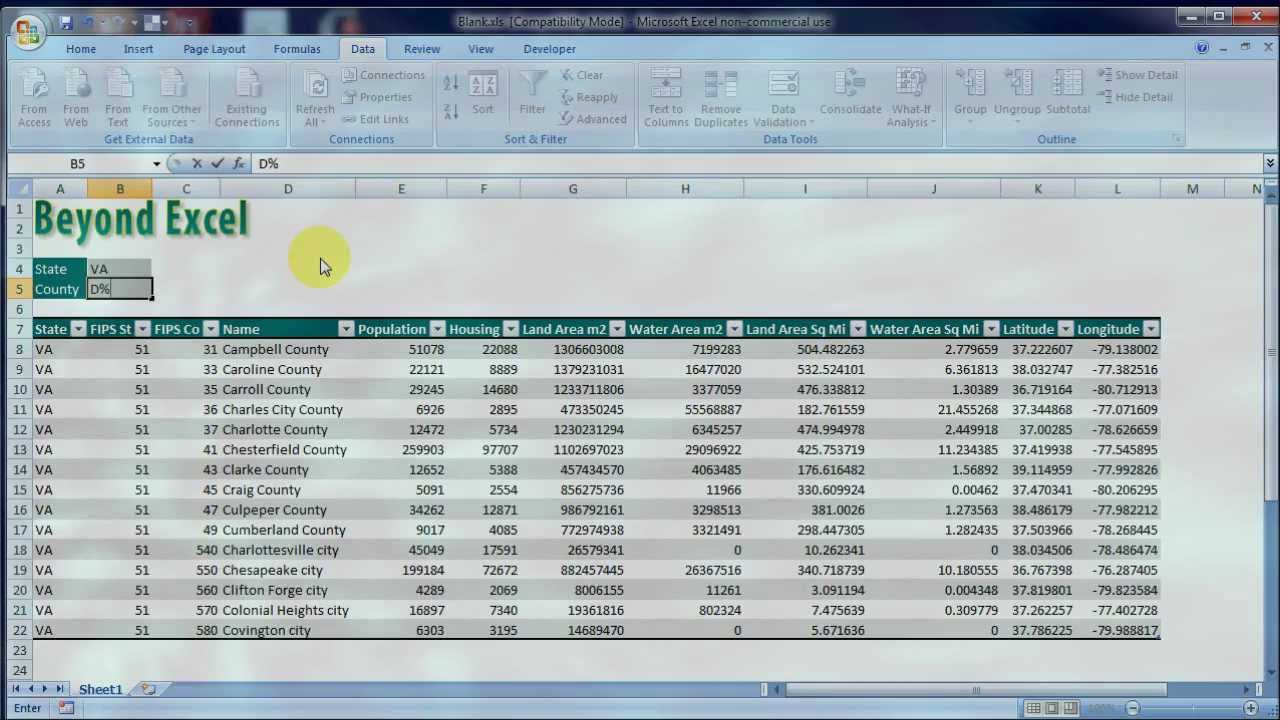This screenshot has height=720, width=1280.
Task: Select cell B4 containing VA
Action: (x=120, y=269)
